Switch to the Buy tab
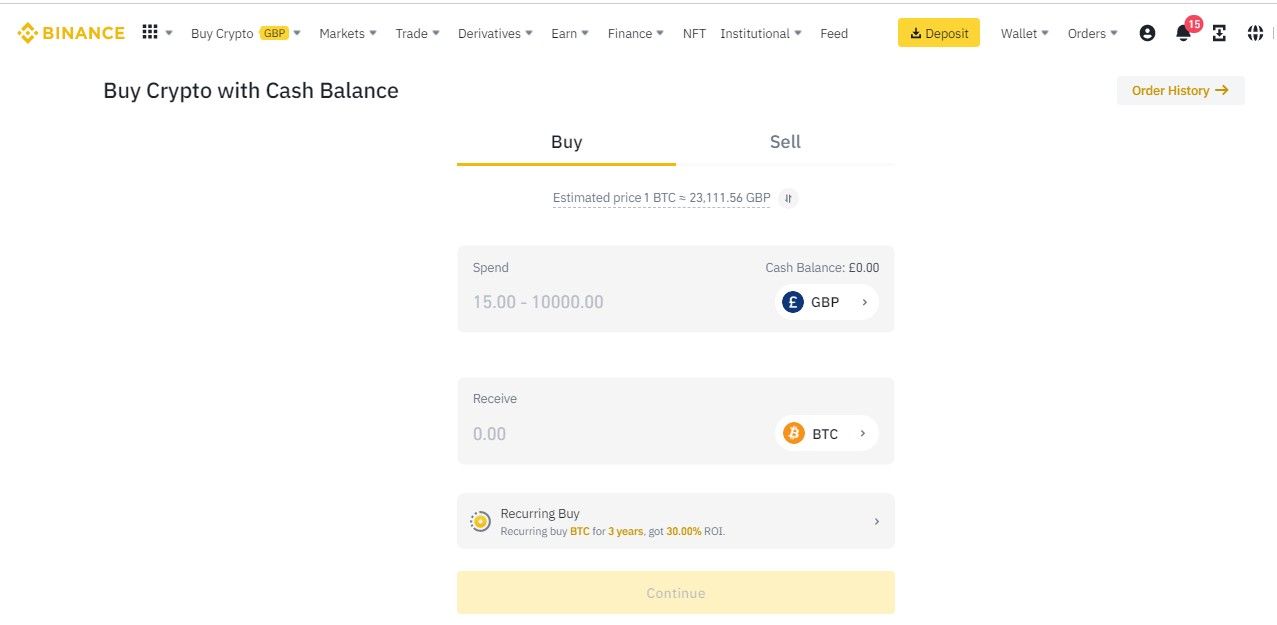The width and height of the screenshot is (1277, 625). point(566,142)
